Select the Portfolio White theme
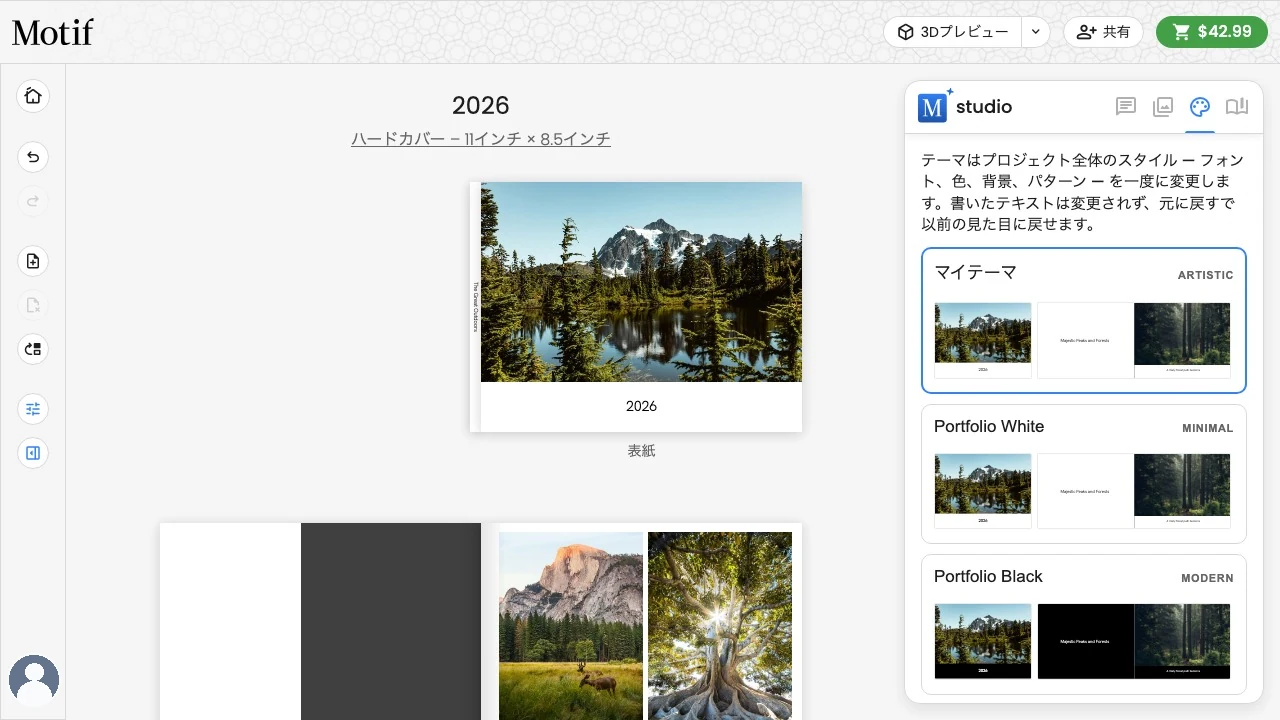Image resolution: width=1280 pixels, height=720 pixels. pos(1084,474)
